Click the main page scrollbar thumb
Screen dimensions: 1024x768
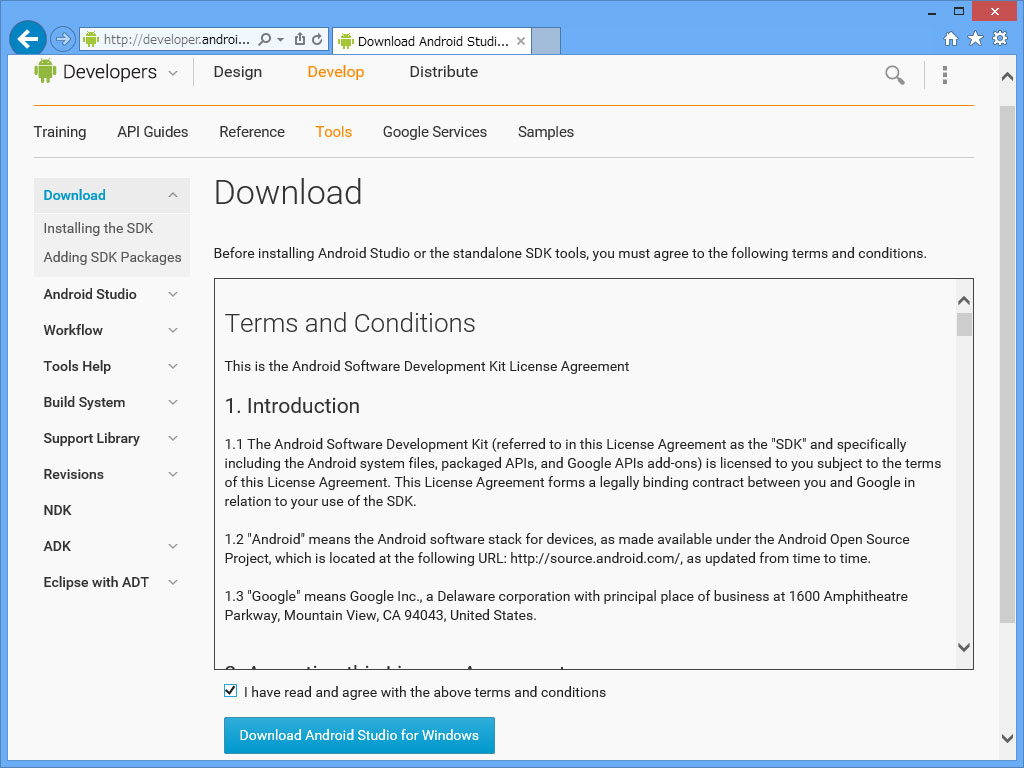(x=1007, y=364)
